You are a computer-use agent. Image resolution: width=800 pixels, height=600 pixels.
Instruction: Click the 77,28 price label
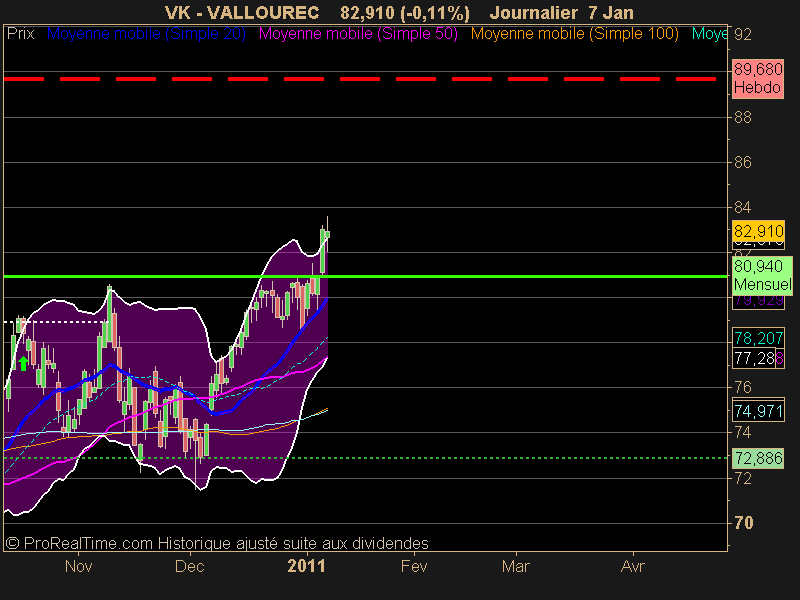click(754, 359)
